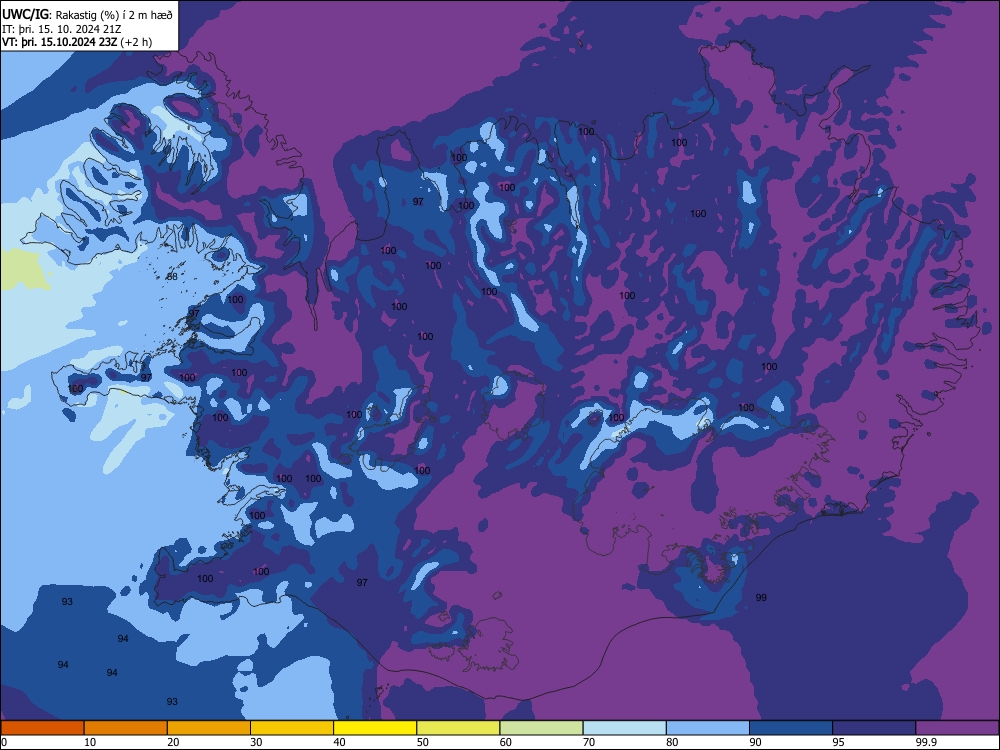Click the pale blue 70–80 legend swatch
1000x750 pixels.
click(x=624, y=728)
